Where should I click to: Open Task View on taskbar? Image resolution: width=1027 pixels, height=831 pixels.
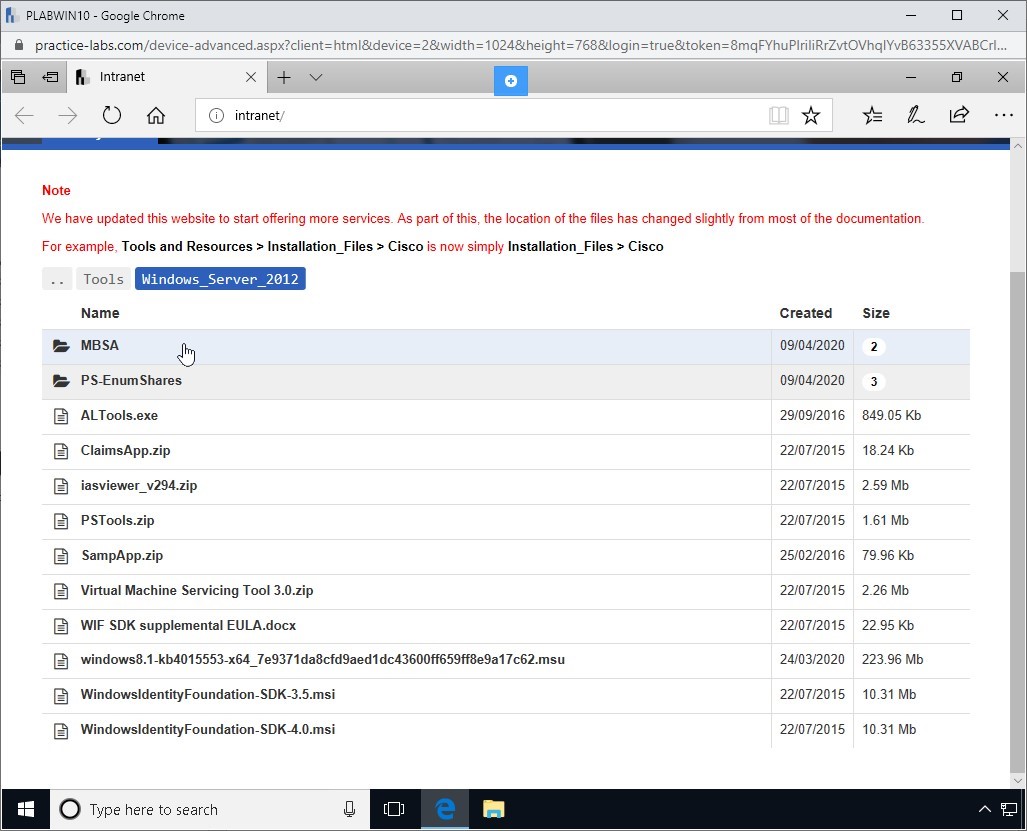pyautogui.click(x=394, y=809)
